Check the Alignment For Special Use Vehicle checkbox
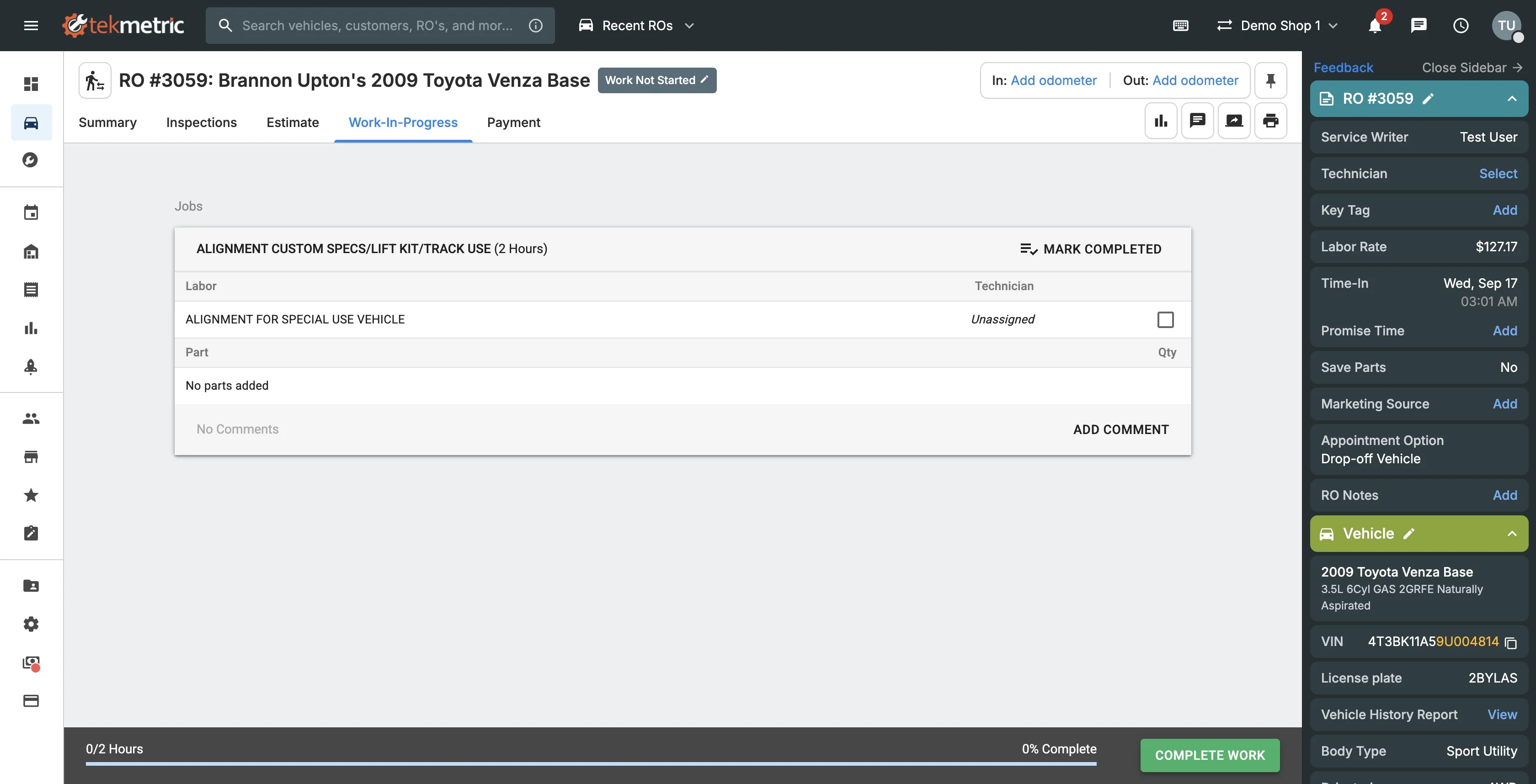 [1165, 320]
